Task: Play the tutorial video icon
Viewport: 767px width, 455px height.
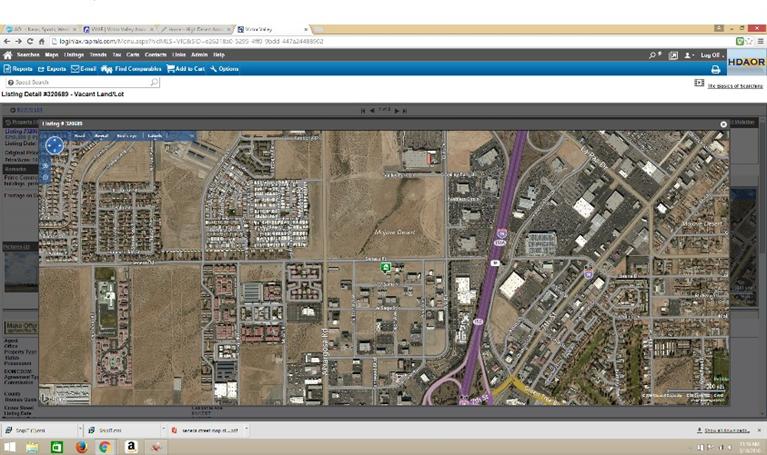Action: (x=699, y=83)
